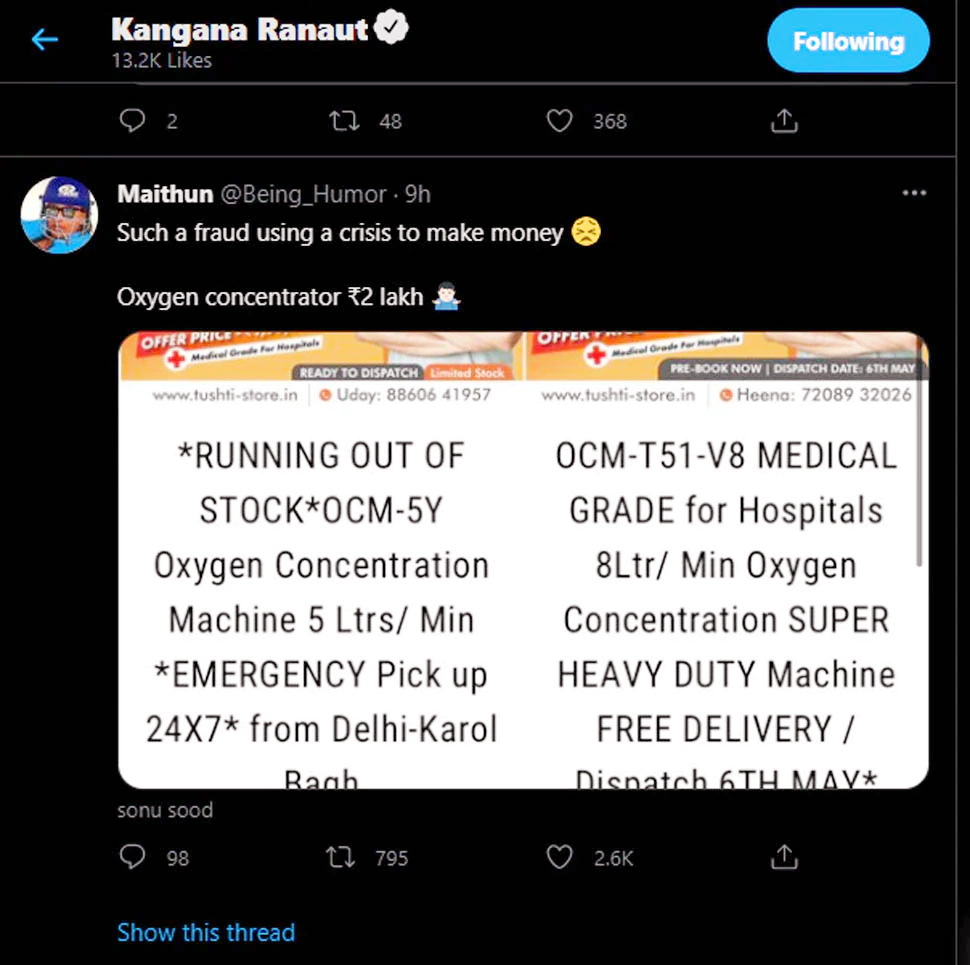Screen dimensions: 970x965
Task: Retweet Maithun's tweet with 795 retweets
Action: pos(342,857)
